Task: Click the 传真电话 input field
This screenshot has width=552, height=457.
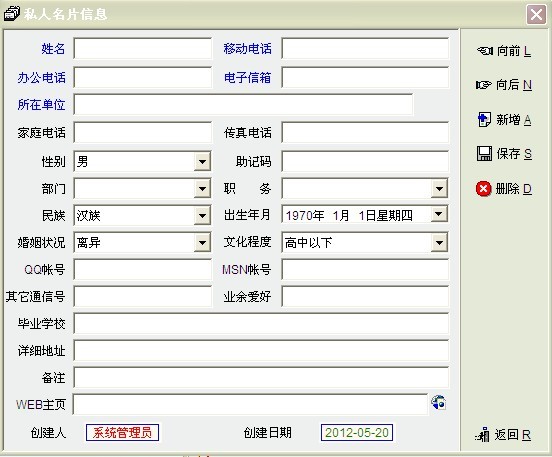Action: (x=365, y=133)
